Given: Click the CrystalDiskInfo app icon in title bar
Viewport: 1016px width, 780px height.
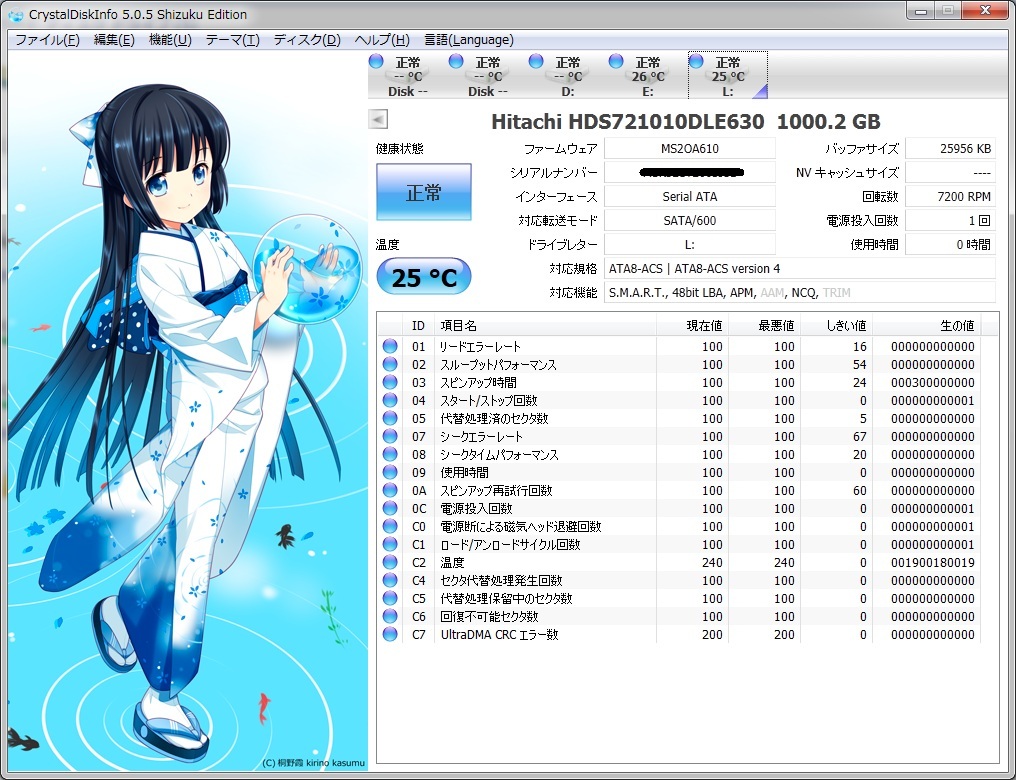Looking at the screenshot, I should pos(15,14).
